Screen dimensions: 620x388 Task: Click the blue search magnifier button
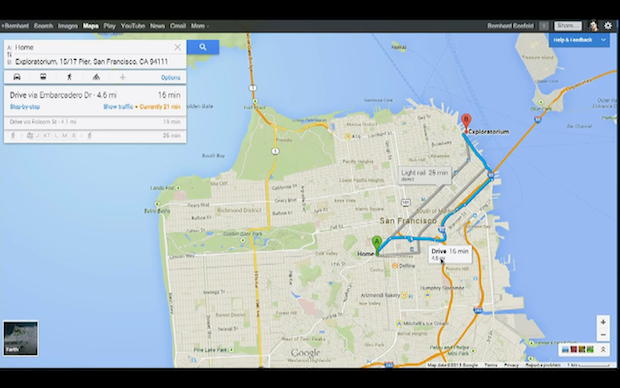click(203, 47)
